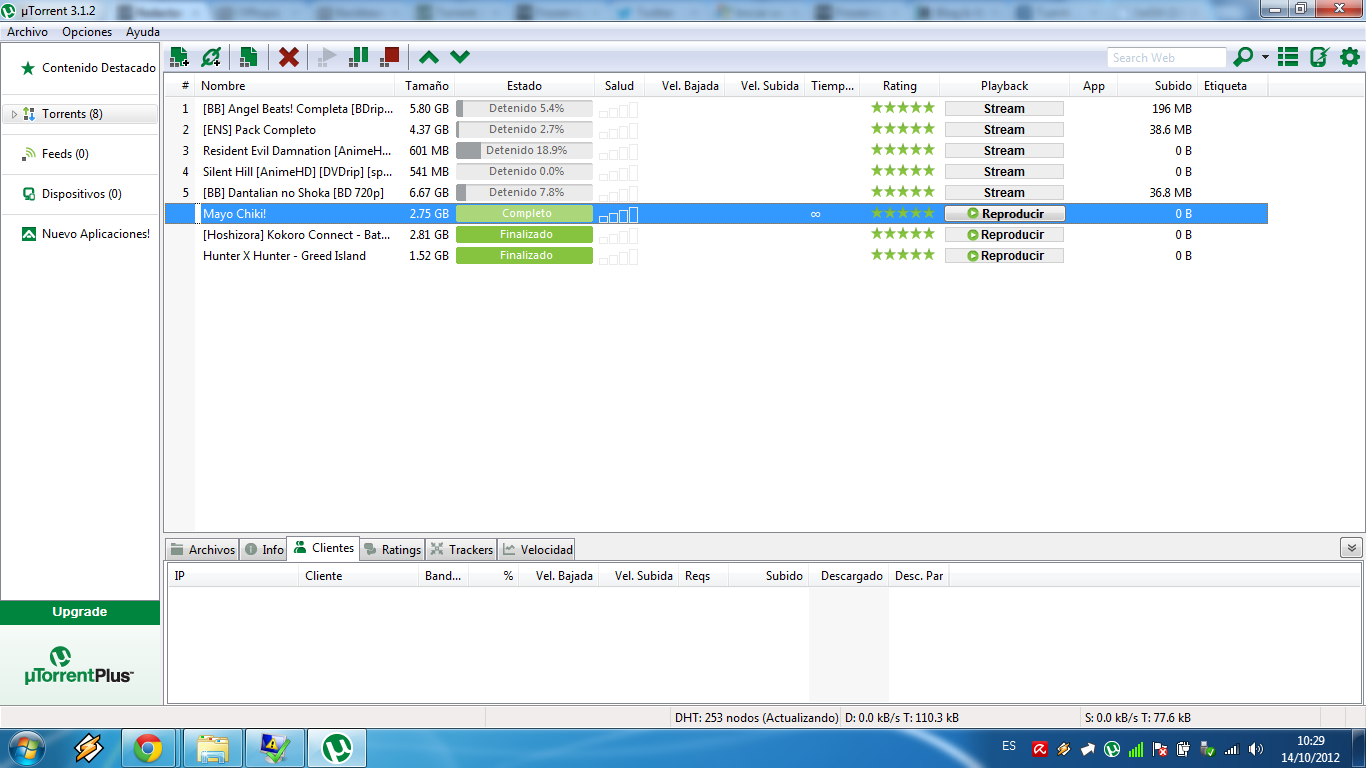Add a new torrent file
The width and height of the screenshot is (1366, 768).
click(x=182, y=57)
